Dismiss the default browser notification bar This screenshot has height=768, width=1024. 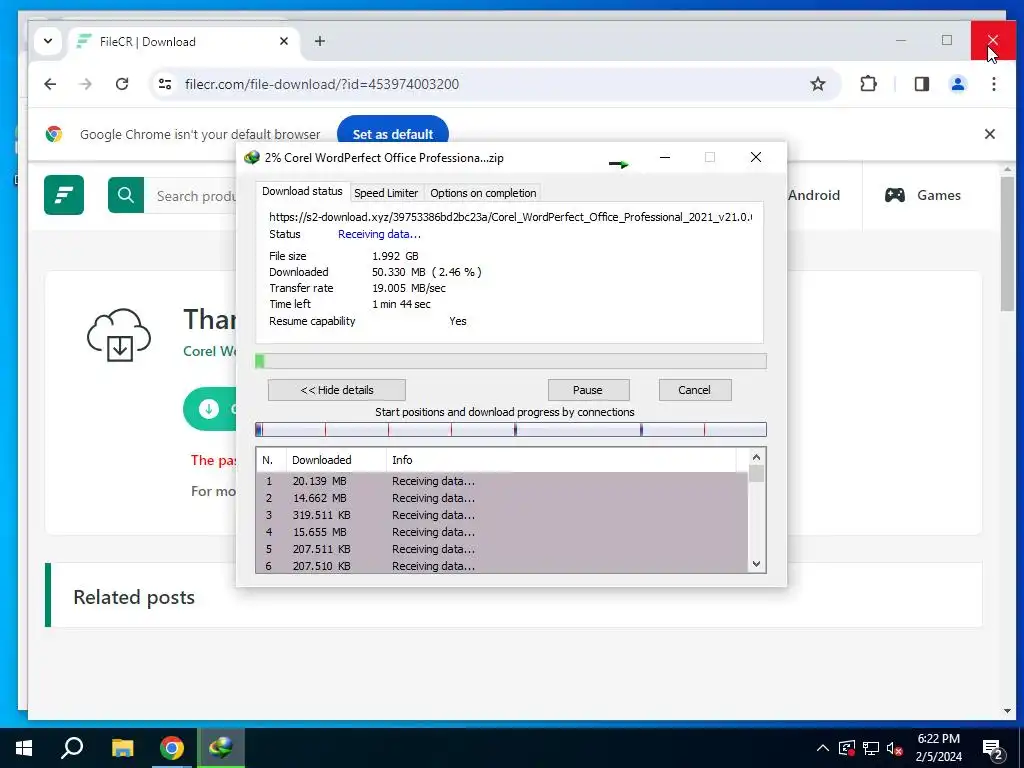point(989,134)
